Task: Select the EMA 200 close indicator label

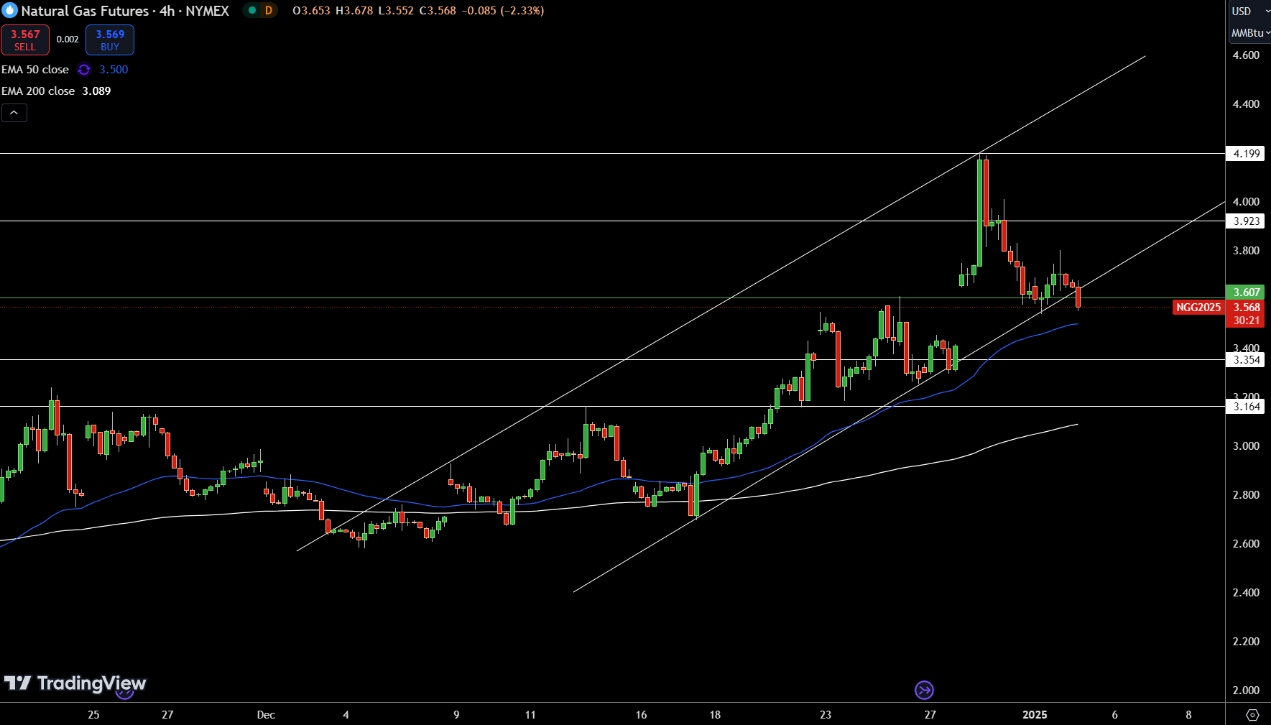Action: (x=38, y=91)
